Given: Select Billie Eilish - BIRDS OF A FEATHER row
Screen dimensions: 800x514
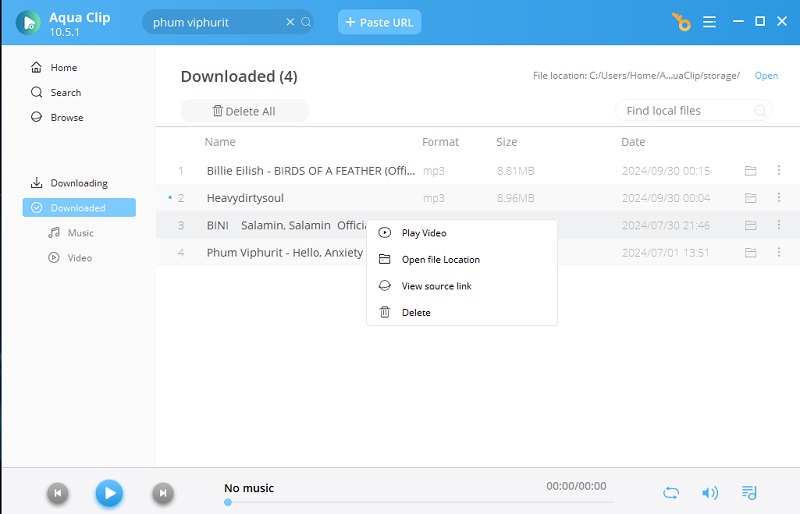Looking at the screenshot, I should pyautogui.click(x=477, y=170).
